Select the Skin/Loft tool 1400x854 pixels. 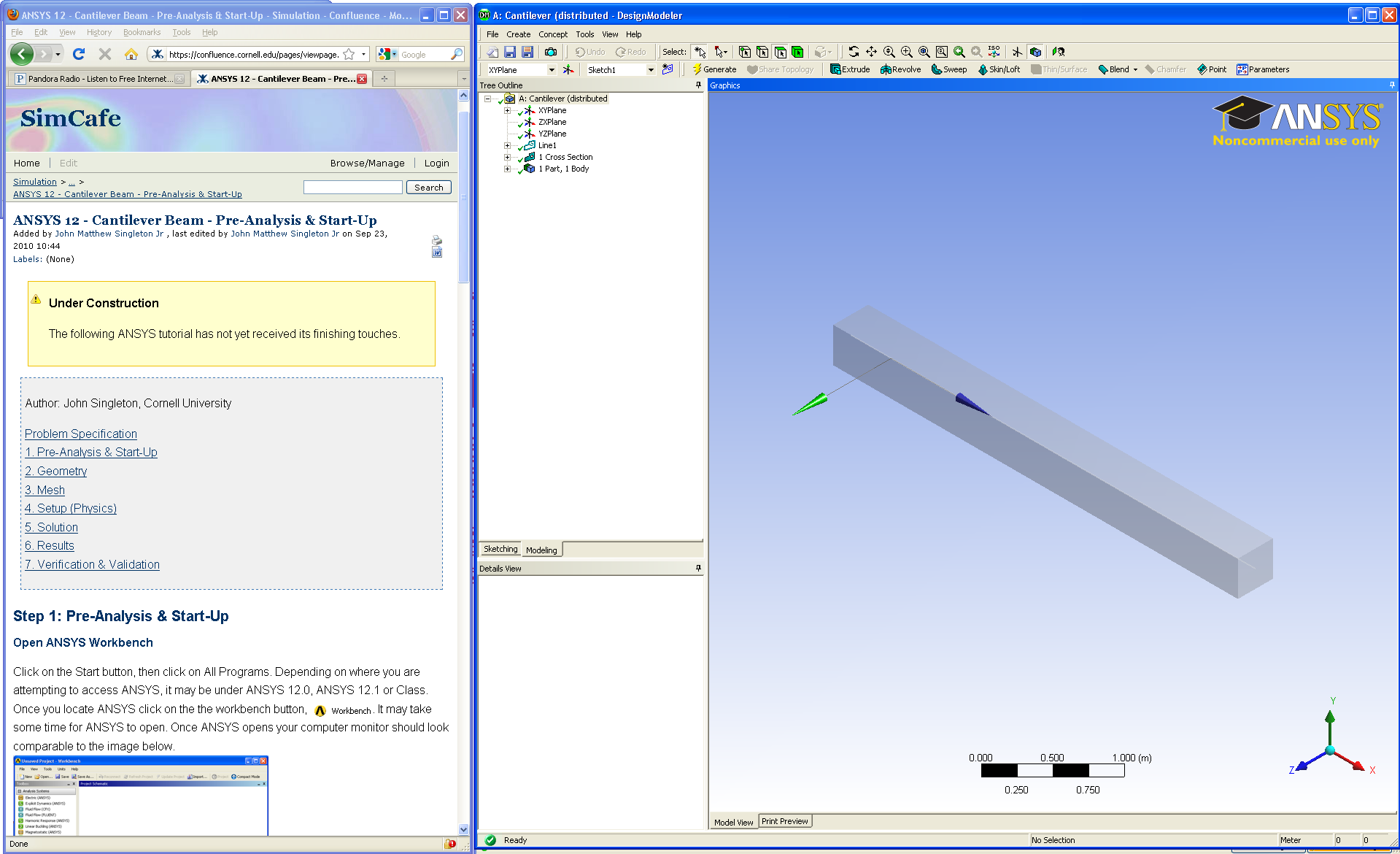click(999, 69)
